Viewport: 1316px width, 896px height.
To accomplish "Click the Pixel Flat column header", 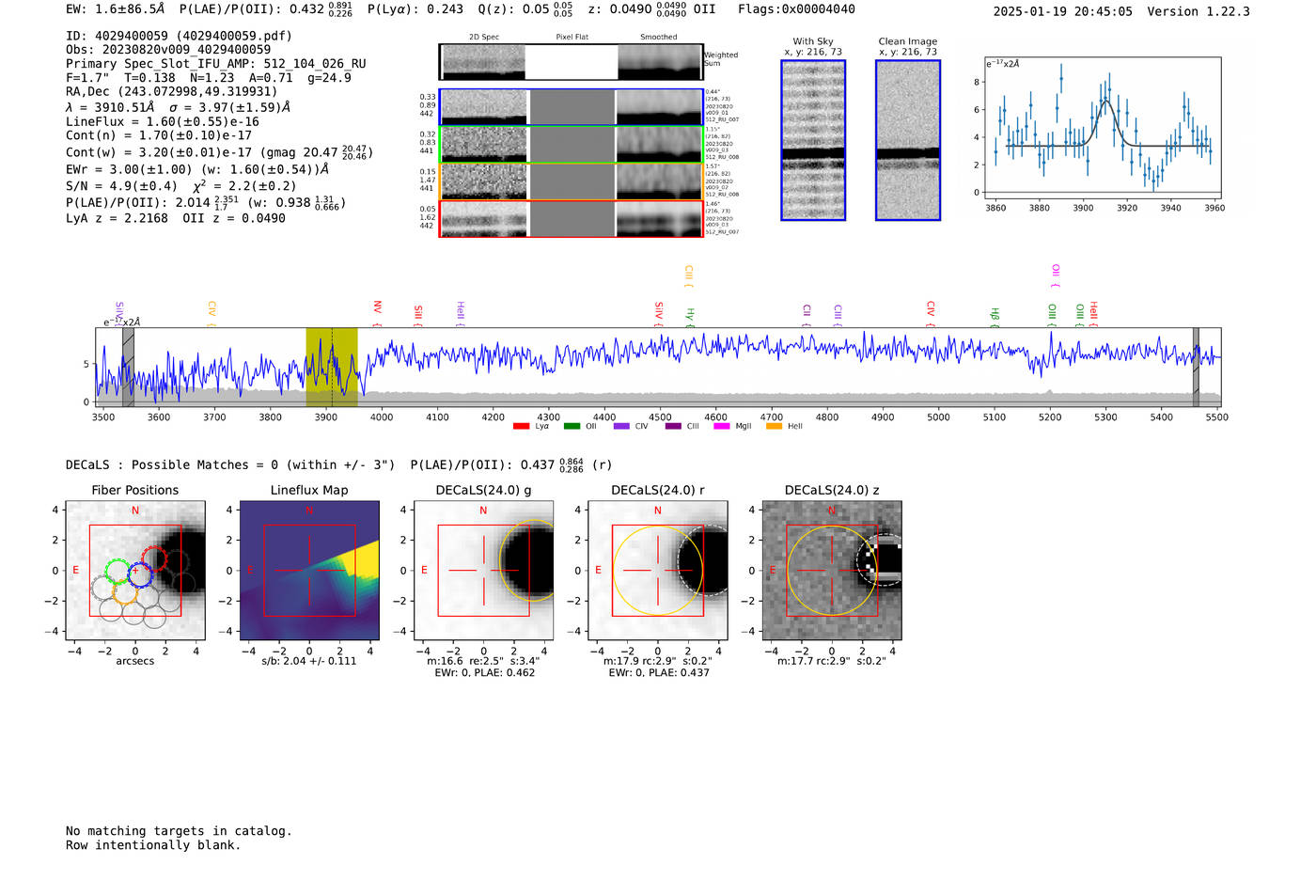I will click(x=572, y=38).
